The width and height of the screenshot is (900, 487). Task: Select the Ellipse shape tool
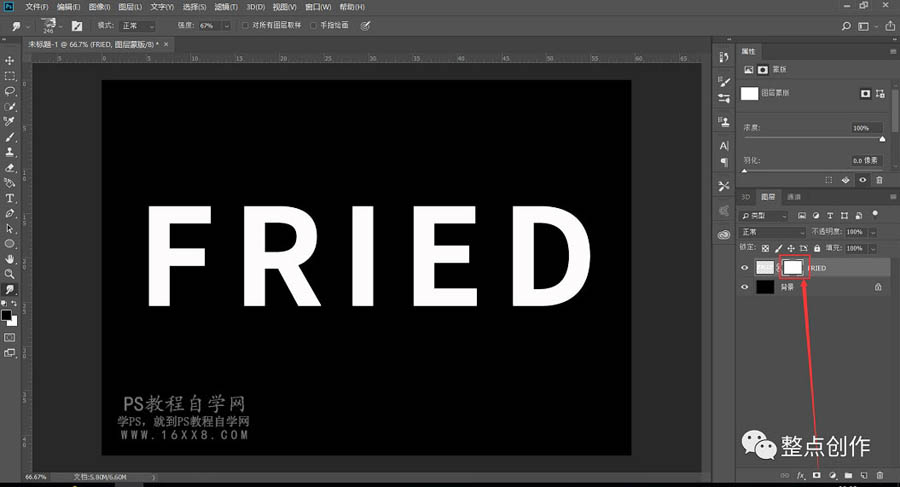(x=10, y=244)
